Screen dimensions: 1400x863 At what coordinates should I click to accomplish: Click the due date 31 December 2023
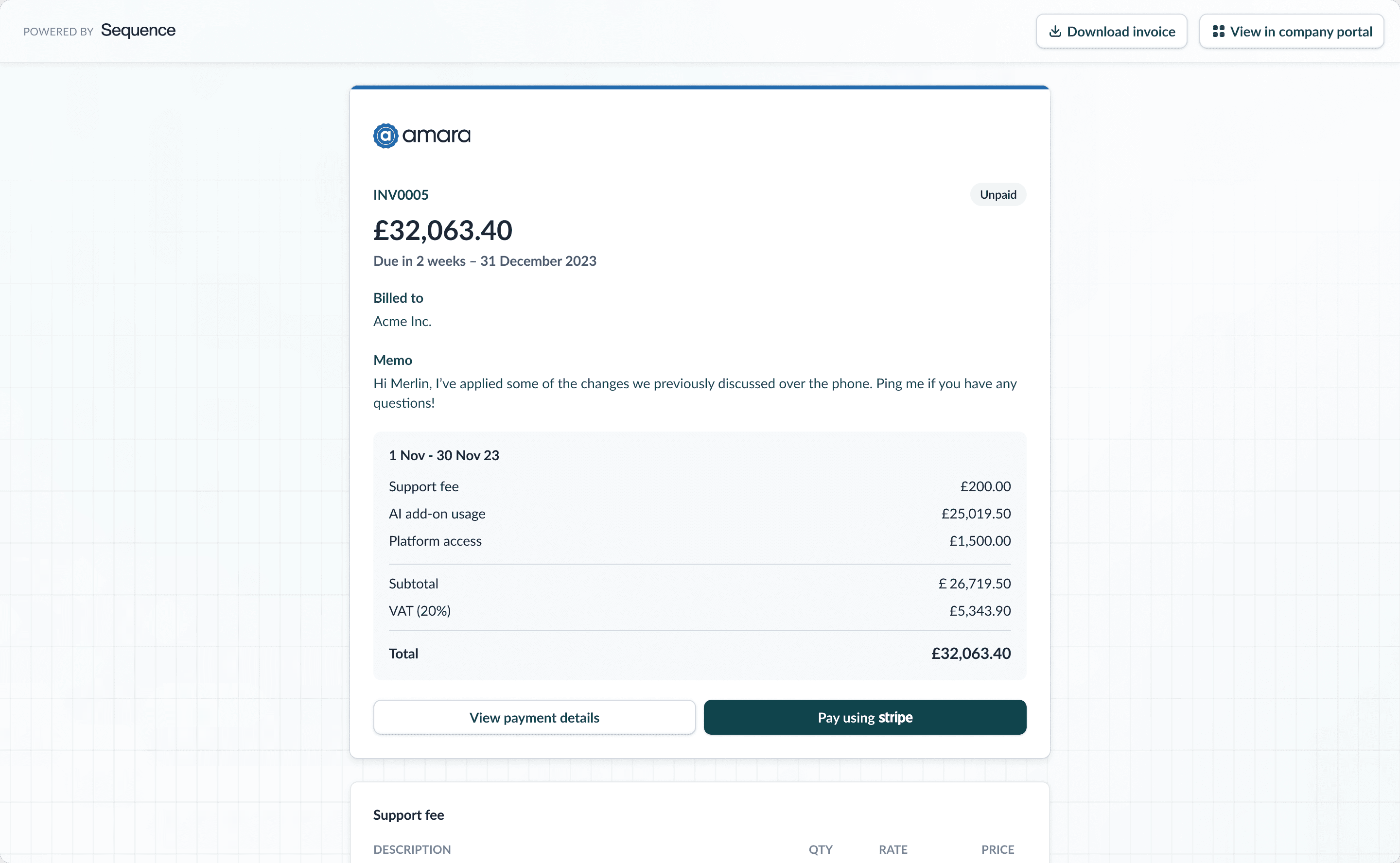(538, 261)
